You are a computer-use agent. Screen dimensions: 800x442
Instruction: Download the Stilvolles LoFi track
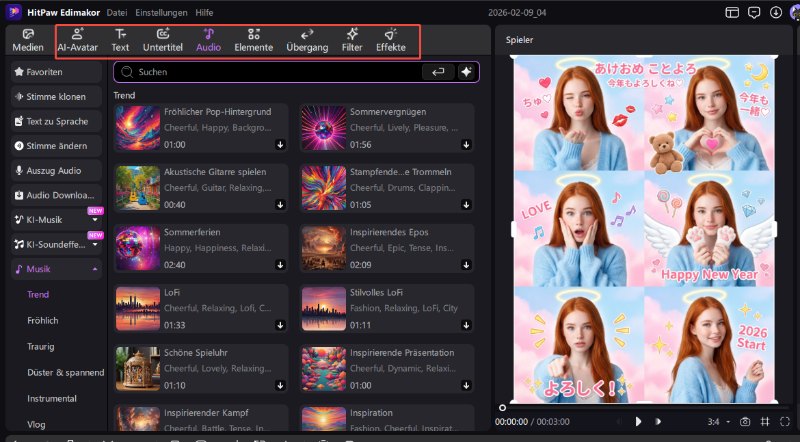tap(466, 325)
